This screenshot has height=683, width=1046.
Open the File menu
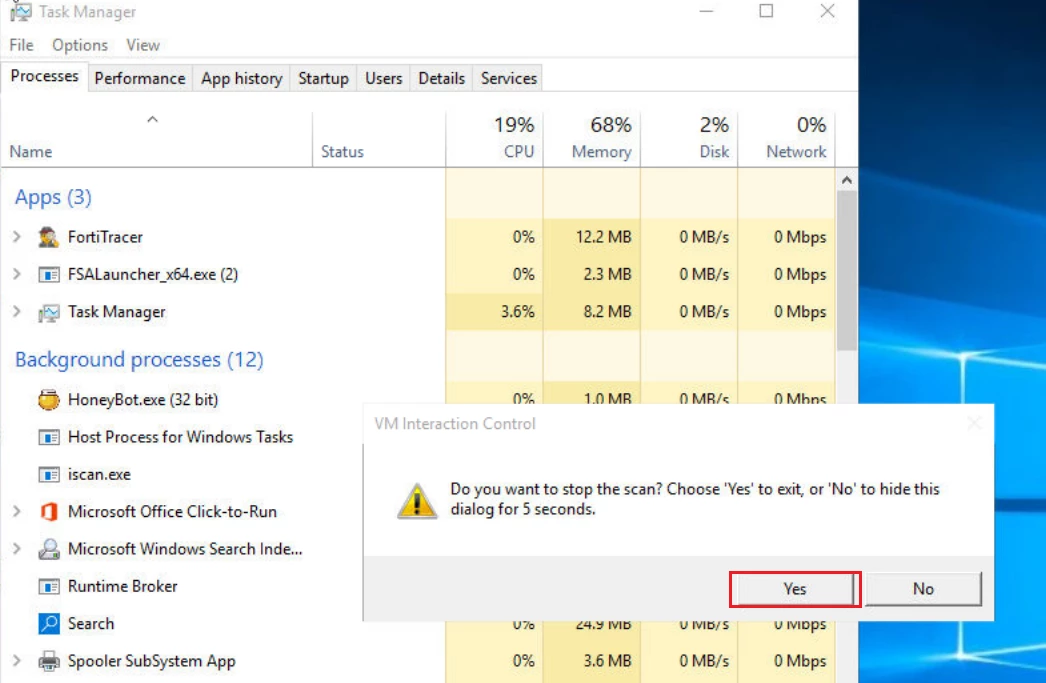[x=21, y=45]
